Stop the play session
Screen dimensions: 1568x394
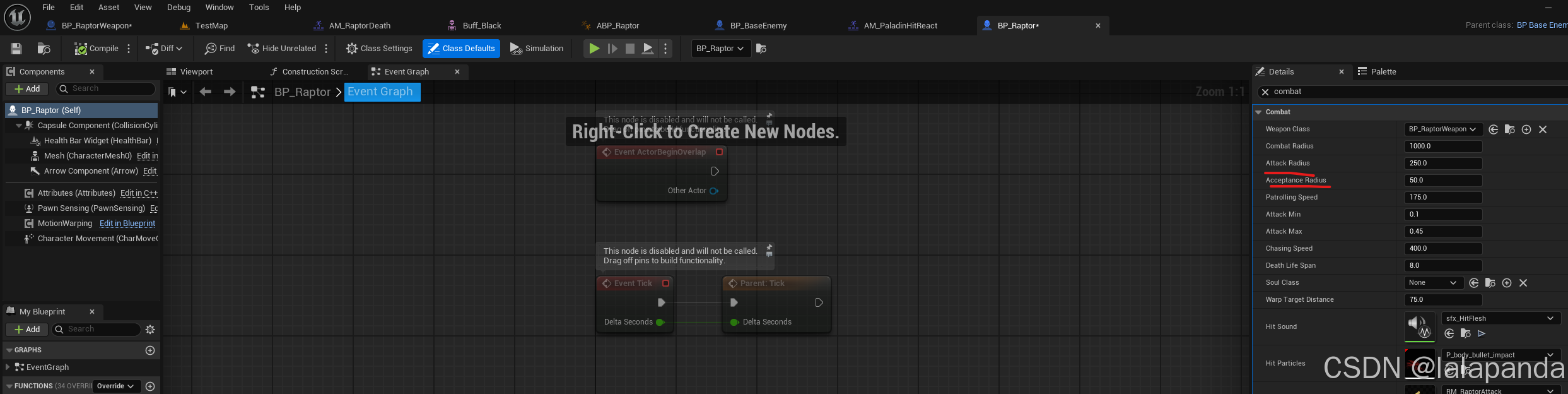click(630, 49)
